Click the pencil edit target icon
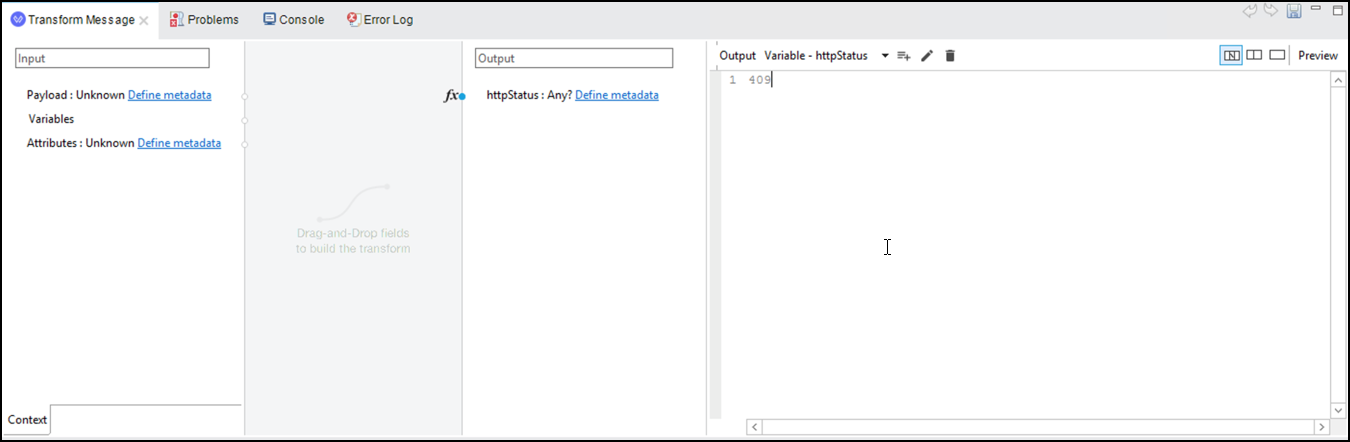The image size is (1350, 442). (927, 56)
